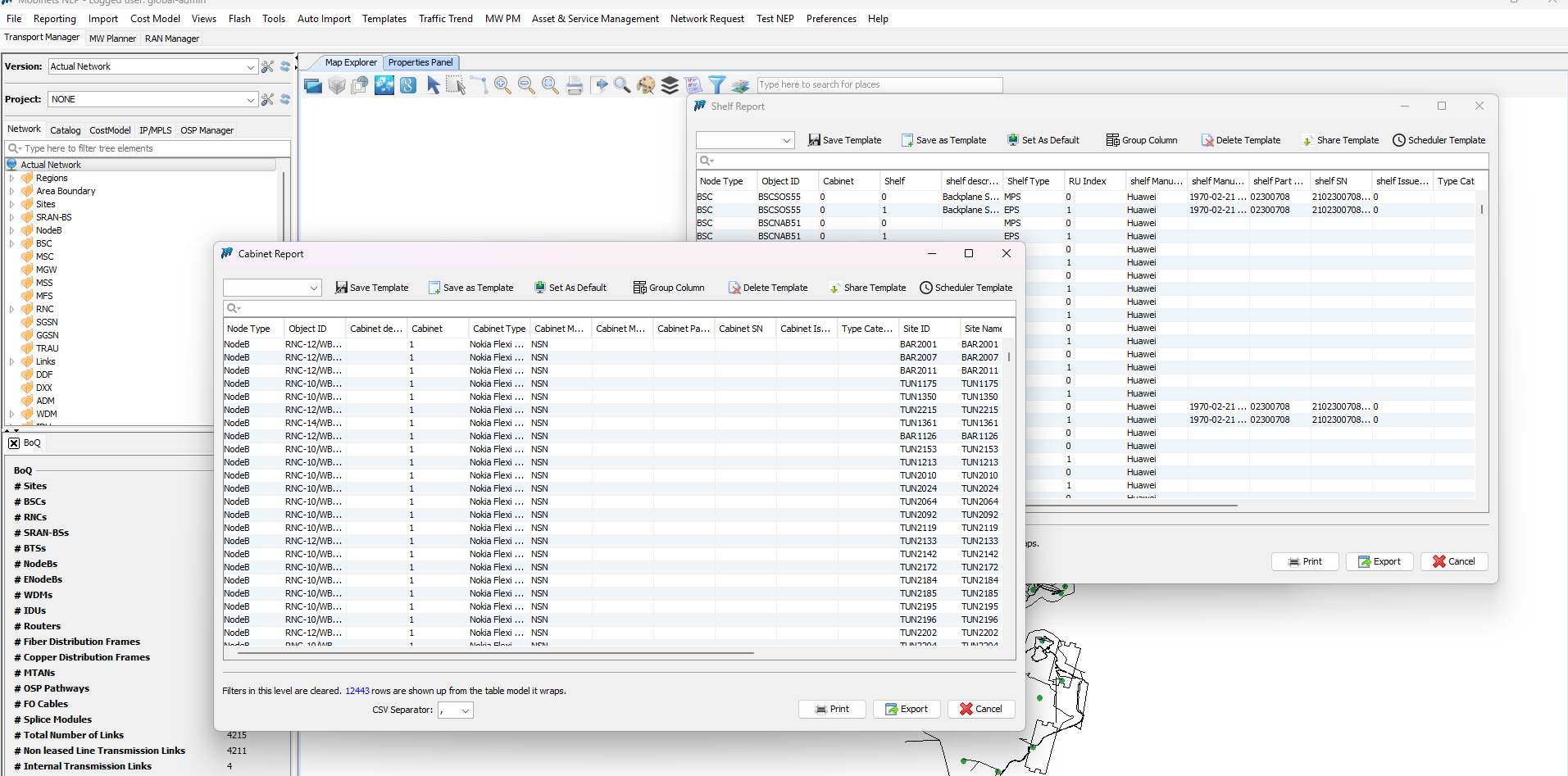
Task: Click the tools icon next to Project dropdown
Action: 267,99
